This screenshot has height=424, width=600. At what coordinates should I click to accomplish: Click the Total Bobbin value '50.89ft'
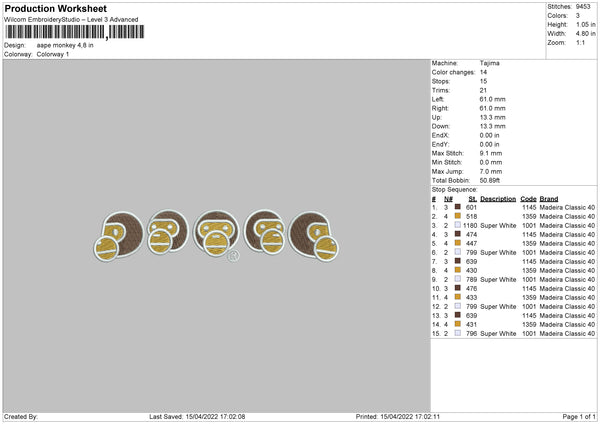(x=490, y=180)
